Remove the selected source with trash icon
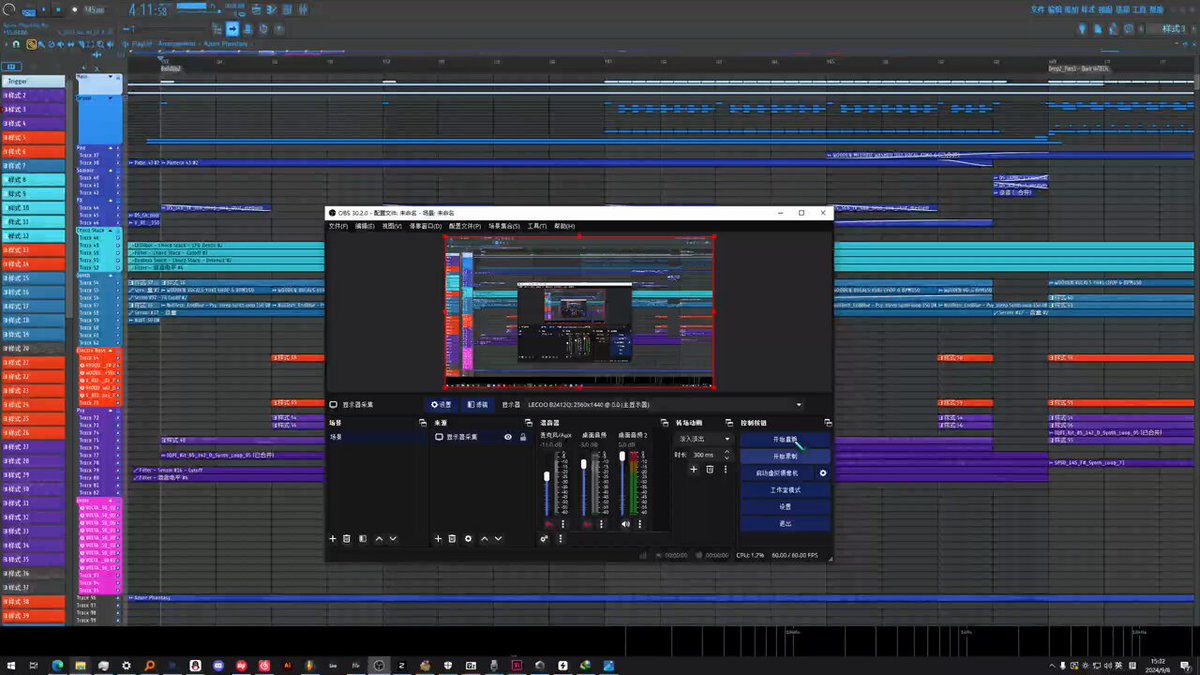1200x675 pixels. click(451, 539)
